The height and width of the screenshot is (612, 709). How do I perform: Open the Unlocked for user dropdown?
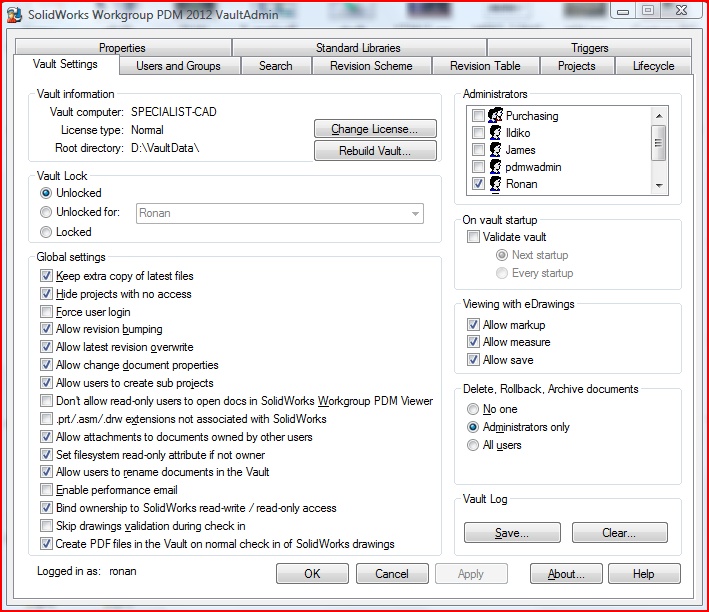[279, 213]
